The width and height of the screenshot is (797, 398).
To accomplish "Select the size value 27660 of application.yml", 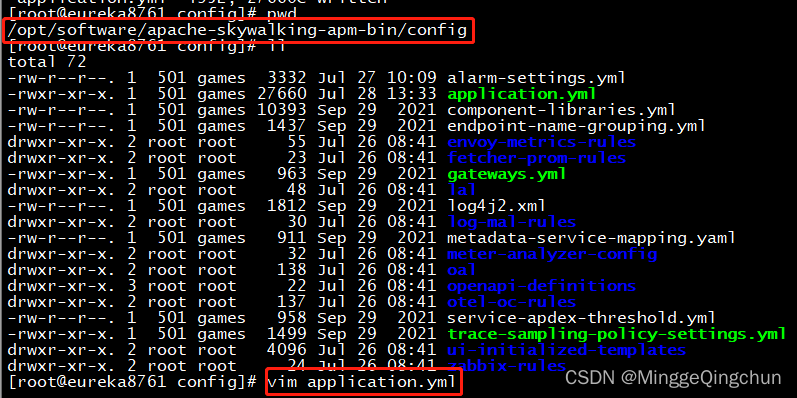I will tap(282, 95).
